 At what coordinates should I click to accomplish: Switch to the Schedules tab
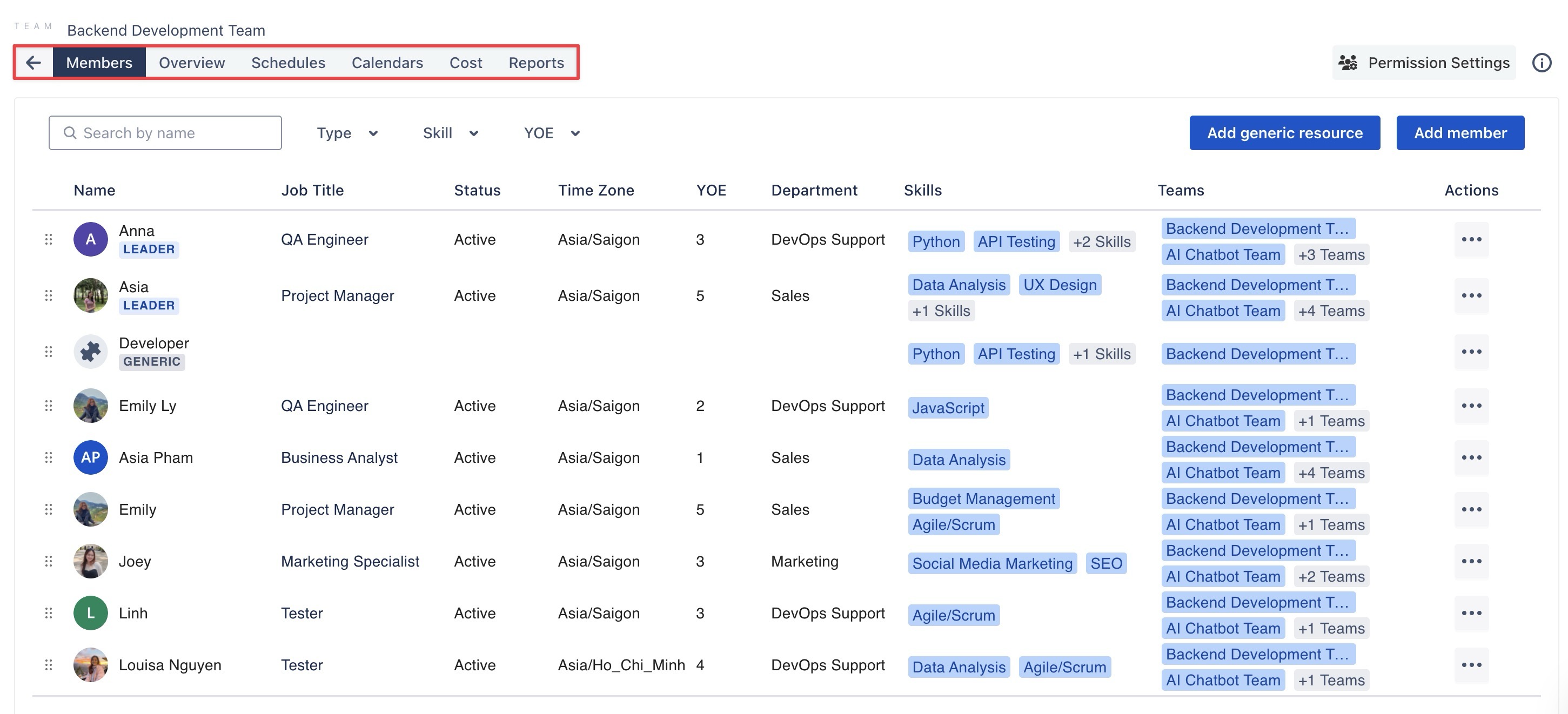[288, 62]
